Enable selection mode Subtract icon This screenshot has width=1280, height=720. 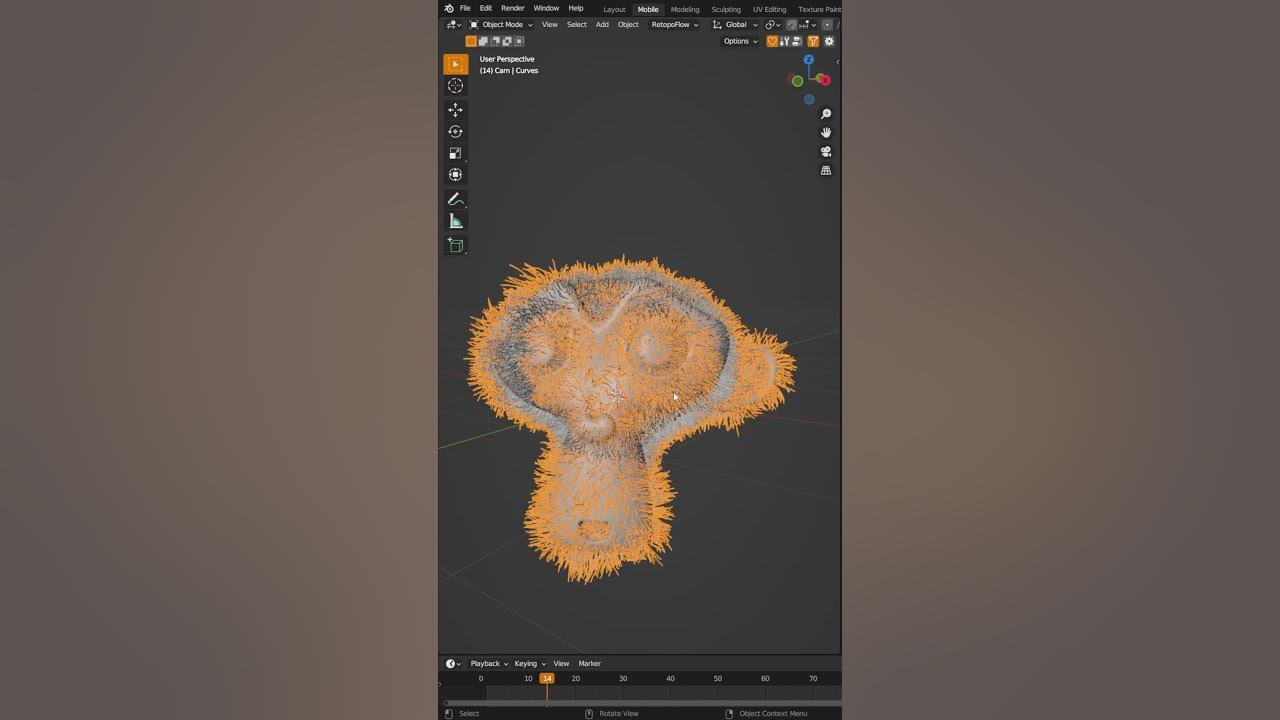(495, 41)
